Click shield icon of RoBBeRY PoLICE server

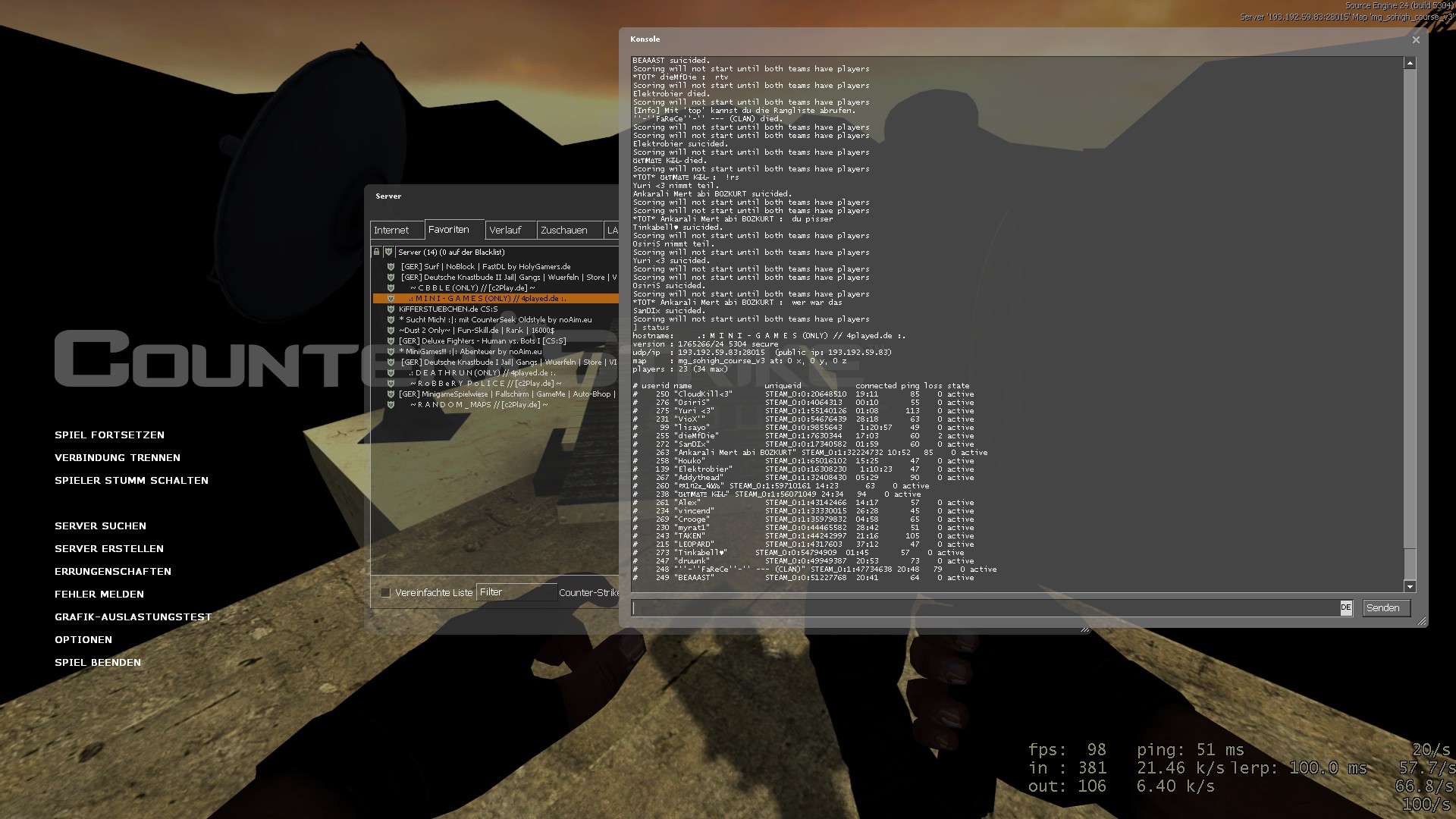391,384
